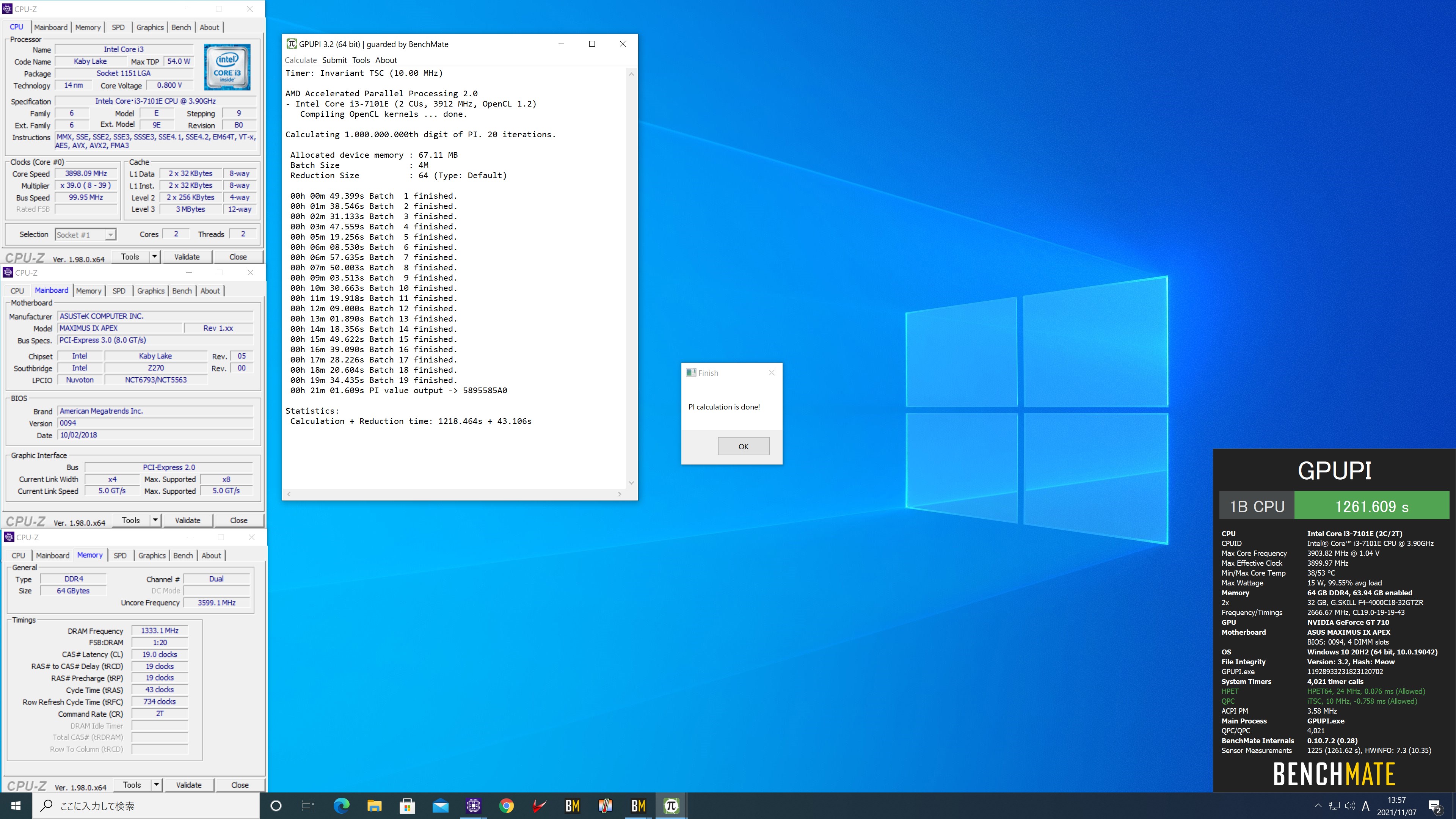Open the thermometer app taskbar icon
This screenshot has width=1456, height=819.
click(x=606, y=805)
